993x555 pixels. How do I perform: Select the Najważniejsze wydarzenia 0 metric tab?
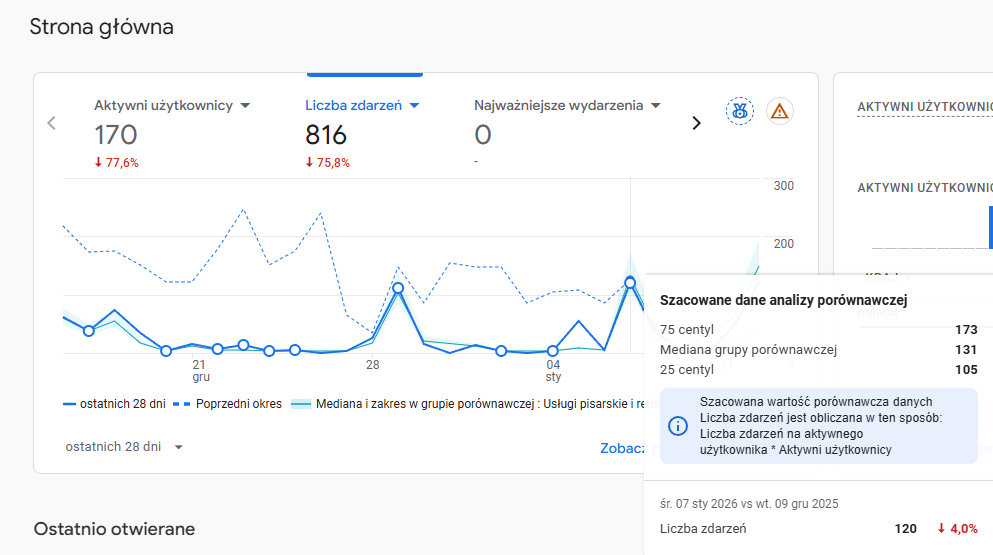point(567,133)
